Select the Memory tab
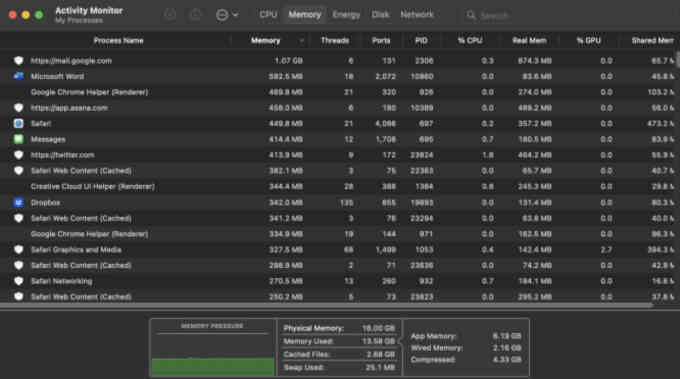Viewport: 680px width, 379px height. pyautogui.click(x=305, y=15)
